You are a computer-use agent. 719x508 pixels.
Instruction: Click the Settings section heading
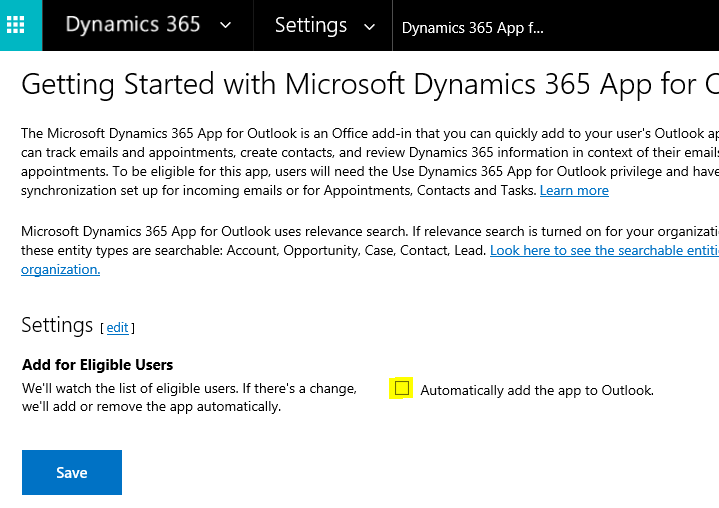(57, 325)
